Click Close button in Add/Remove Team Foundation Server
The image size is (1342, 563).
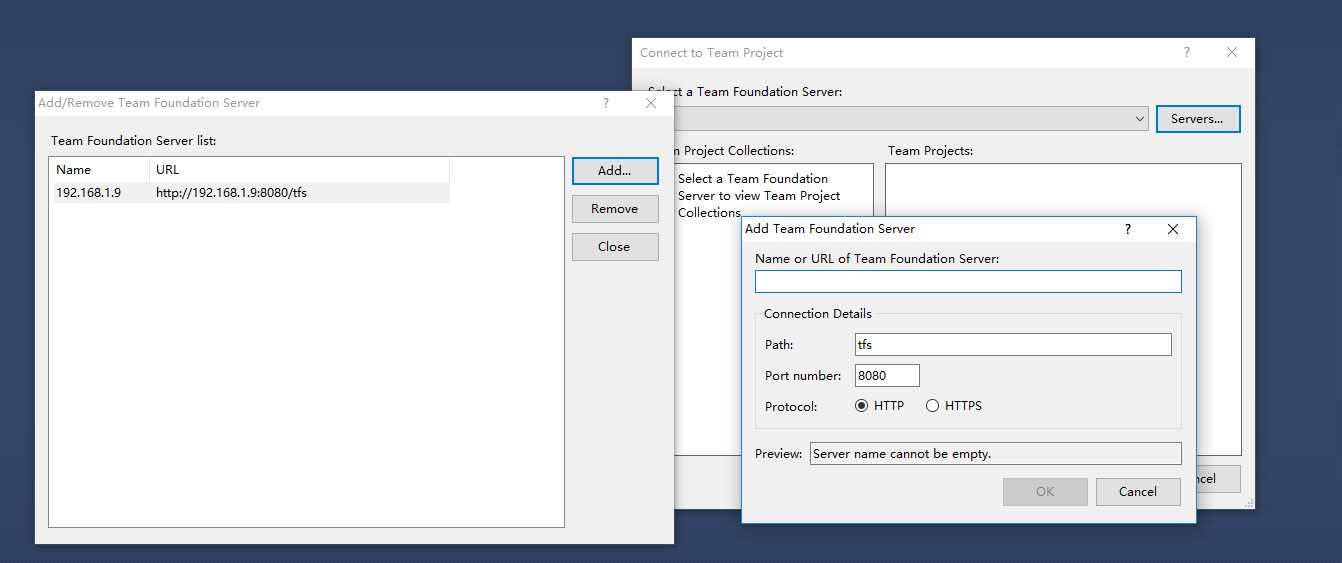[615, 247]
